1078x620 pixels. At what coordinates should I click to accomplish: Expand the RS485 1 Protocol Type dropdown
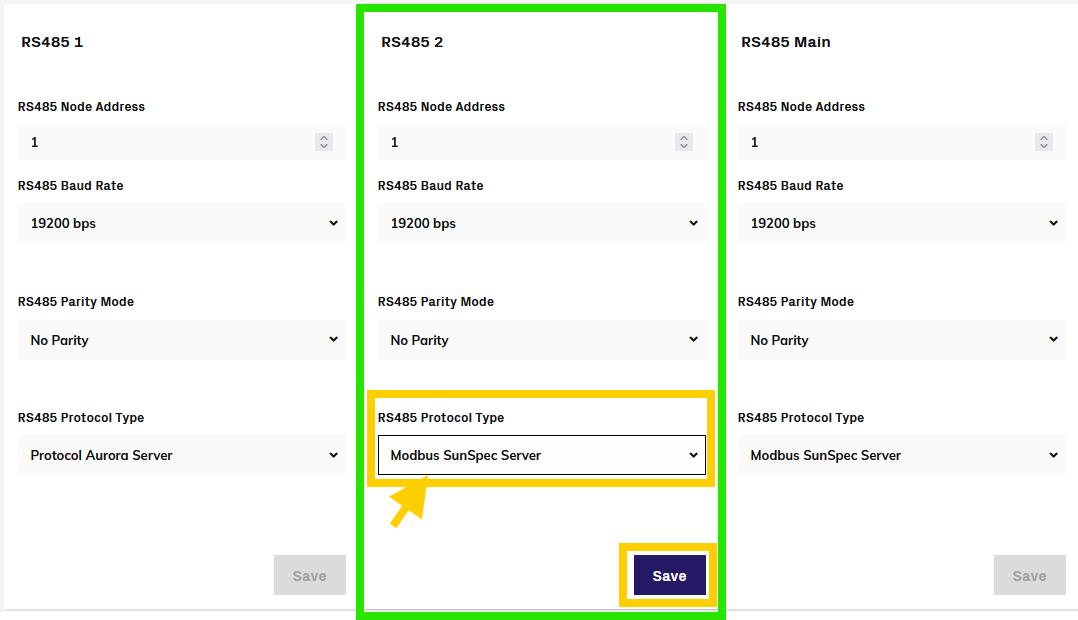tap(182, 455)
